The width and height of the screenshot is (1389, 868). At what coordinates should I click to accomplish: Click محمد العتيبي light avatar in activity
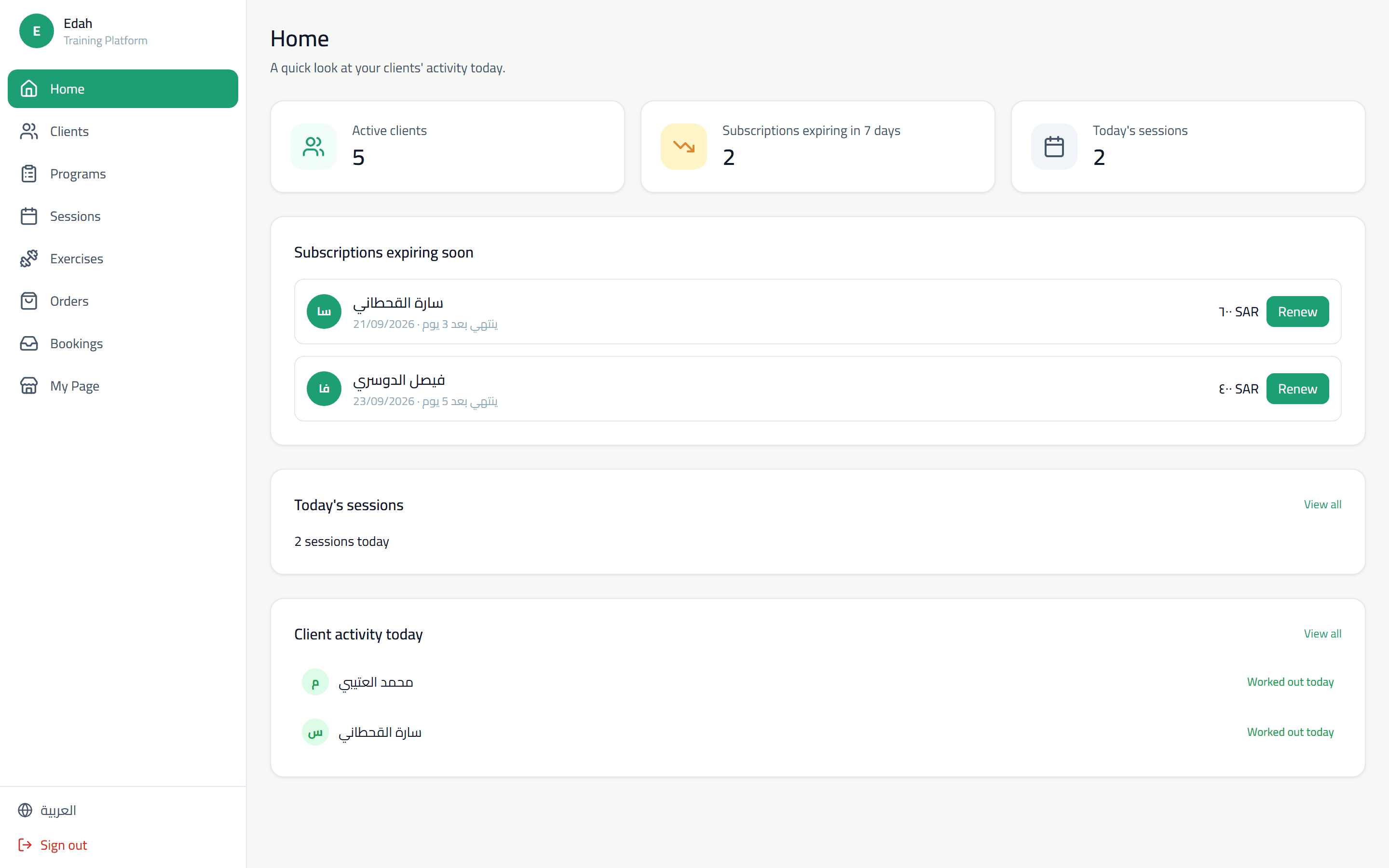315,682
